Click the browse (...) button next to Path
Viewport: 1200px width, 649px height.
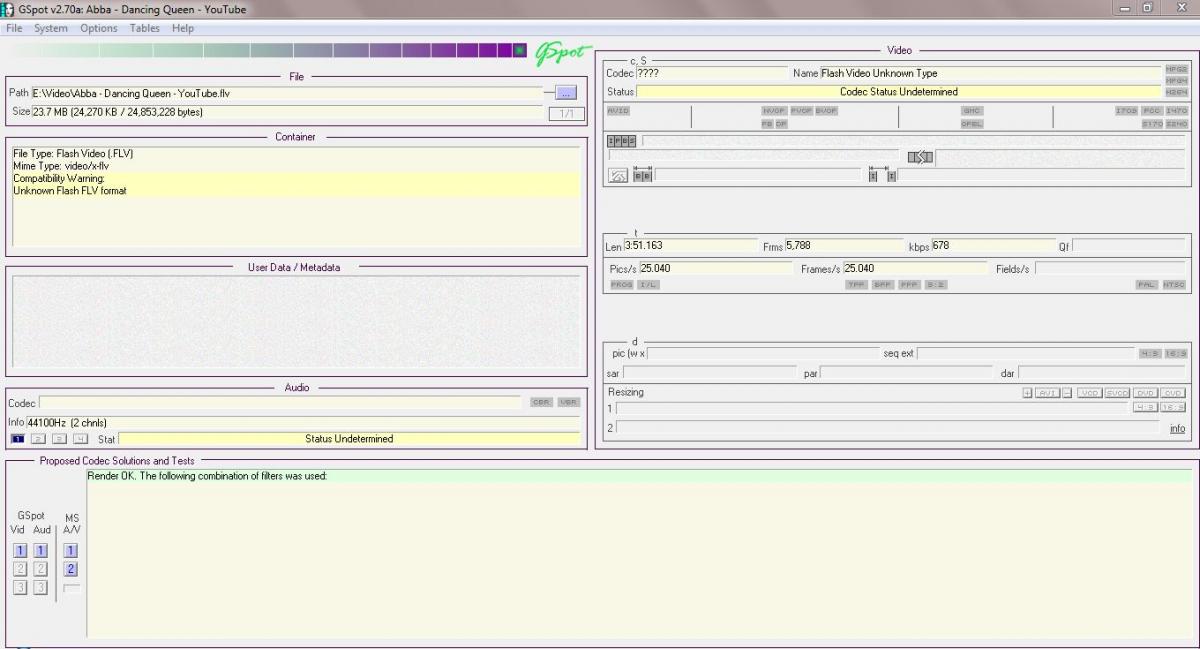pyautogui.click(x=565, y=93)
